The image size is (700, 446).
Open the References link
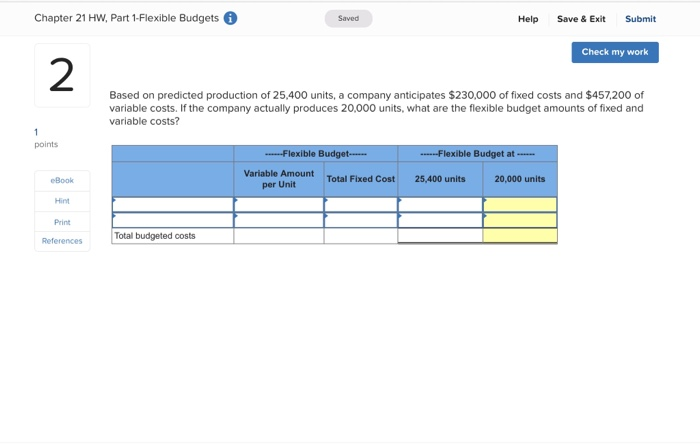point(62,241)
